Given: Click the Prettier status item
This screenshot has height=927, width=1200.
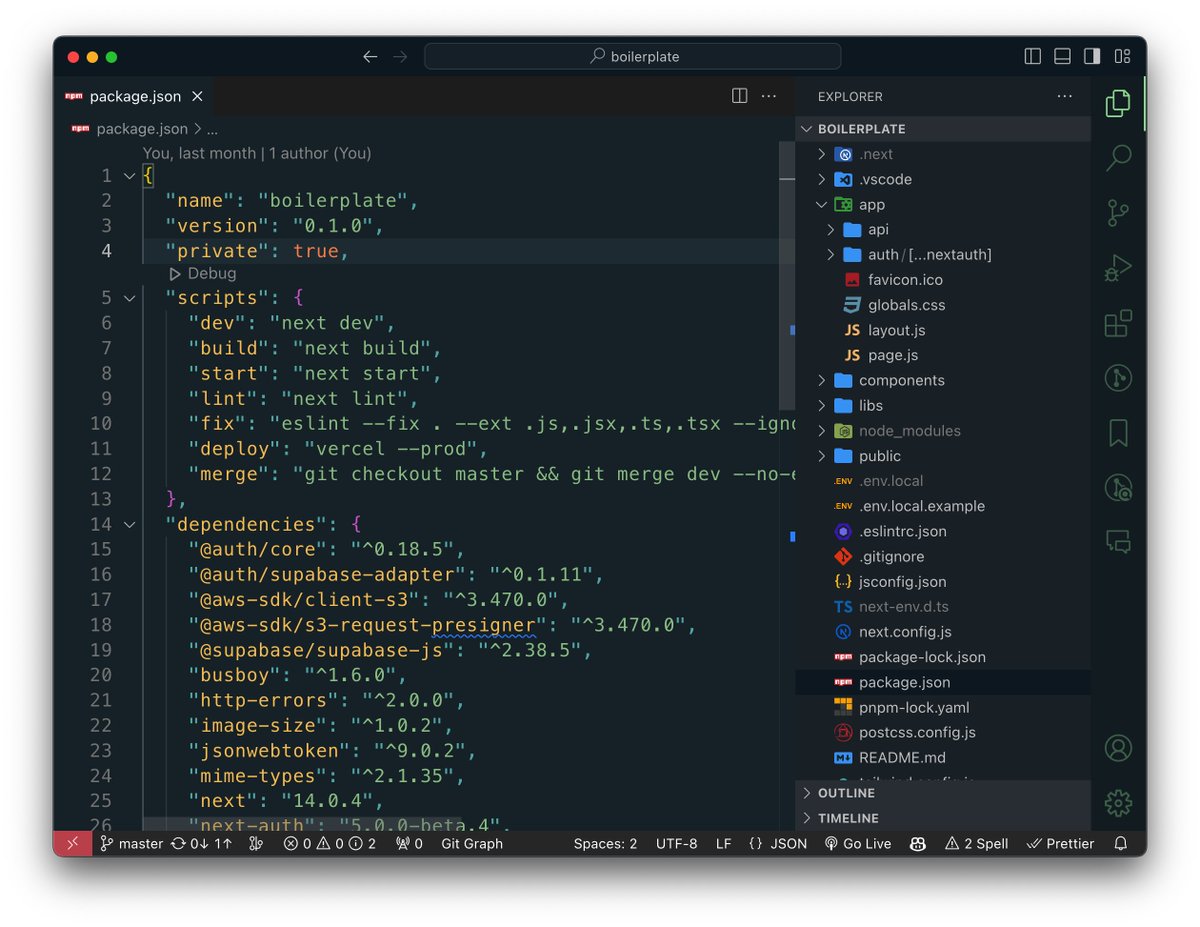Looking at the screenshot, I should (1060, 843).
